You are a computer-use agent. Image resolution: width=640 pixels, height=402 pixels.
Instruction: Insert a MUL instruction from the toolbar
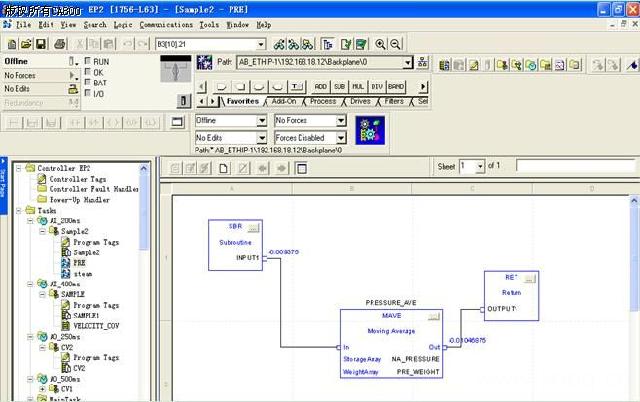click(359, 86)
